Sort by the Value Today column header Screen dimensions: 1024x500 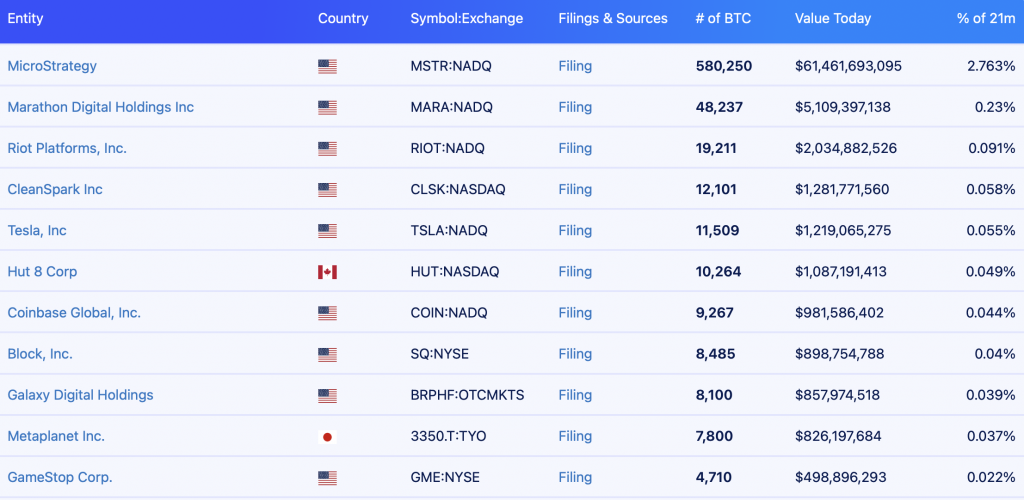click(833, 18)
